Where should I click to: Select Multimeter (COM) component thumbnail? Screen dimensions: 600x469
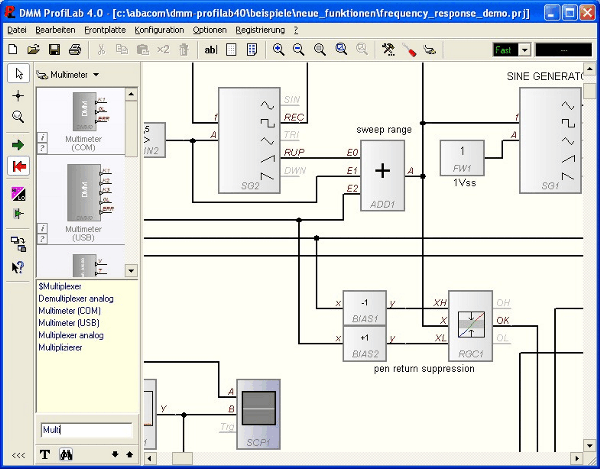point(89,111)
